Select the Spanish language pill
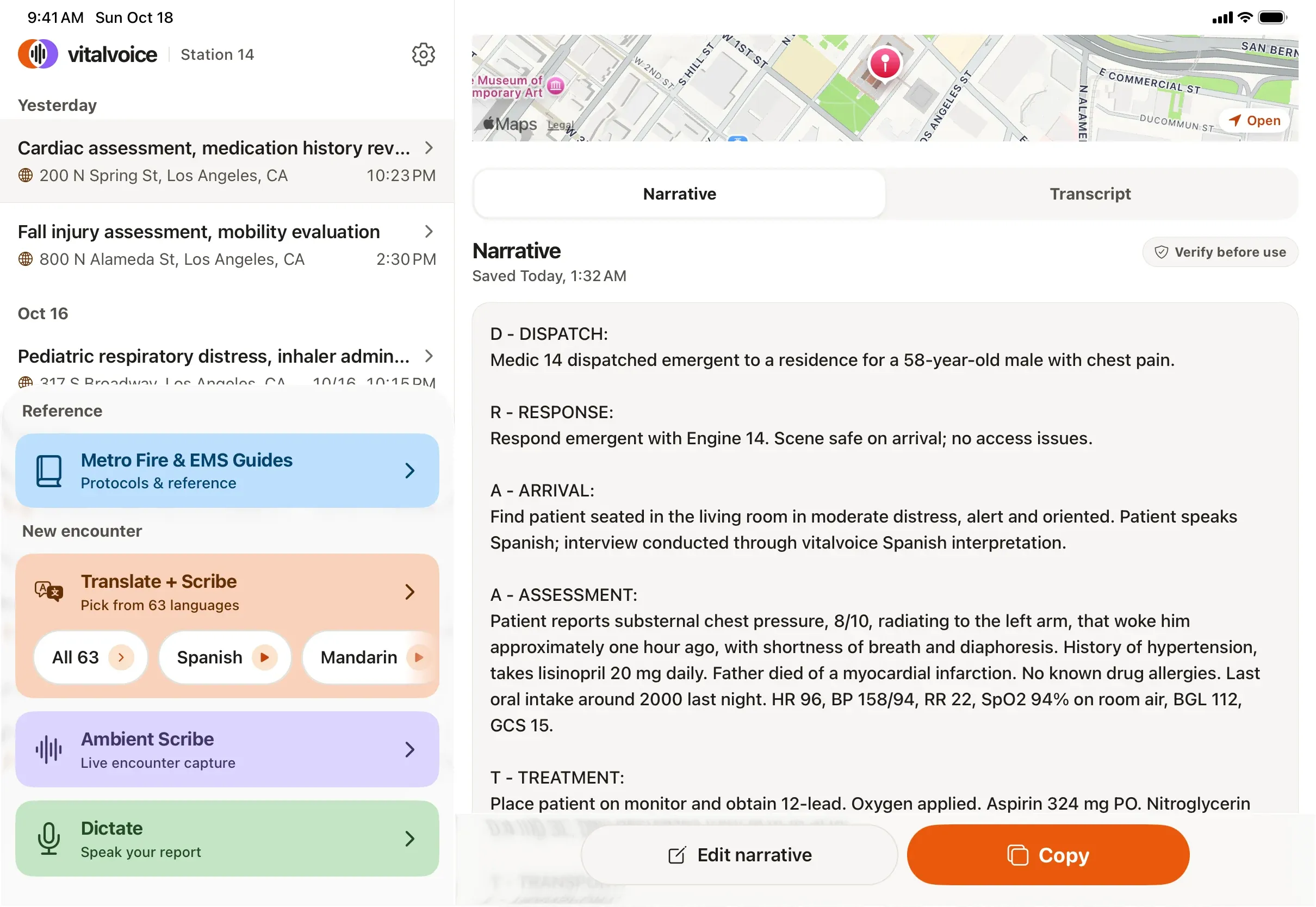Image resolution: width=1316 pixels, height=907 pixels. [x=225, y=657]
